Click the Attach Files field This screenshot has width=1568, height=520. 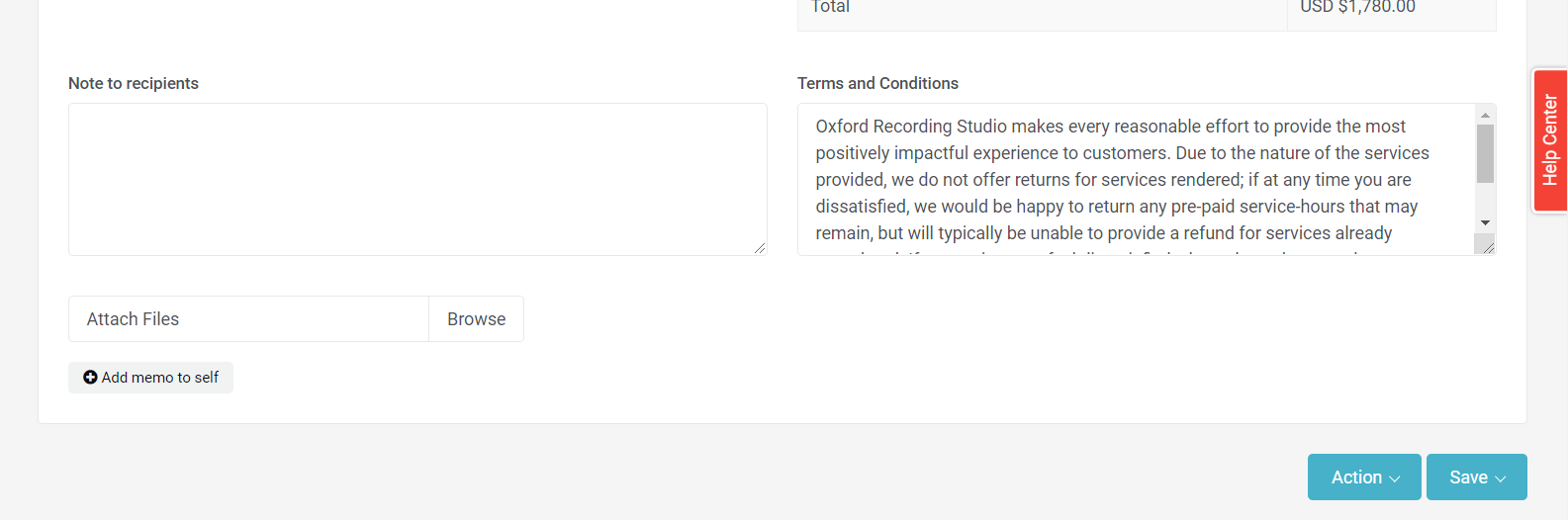(x=248, y=319)
